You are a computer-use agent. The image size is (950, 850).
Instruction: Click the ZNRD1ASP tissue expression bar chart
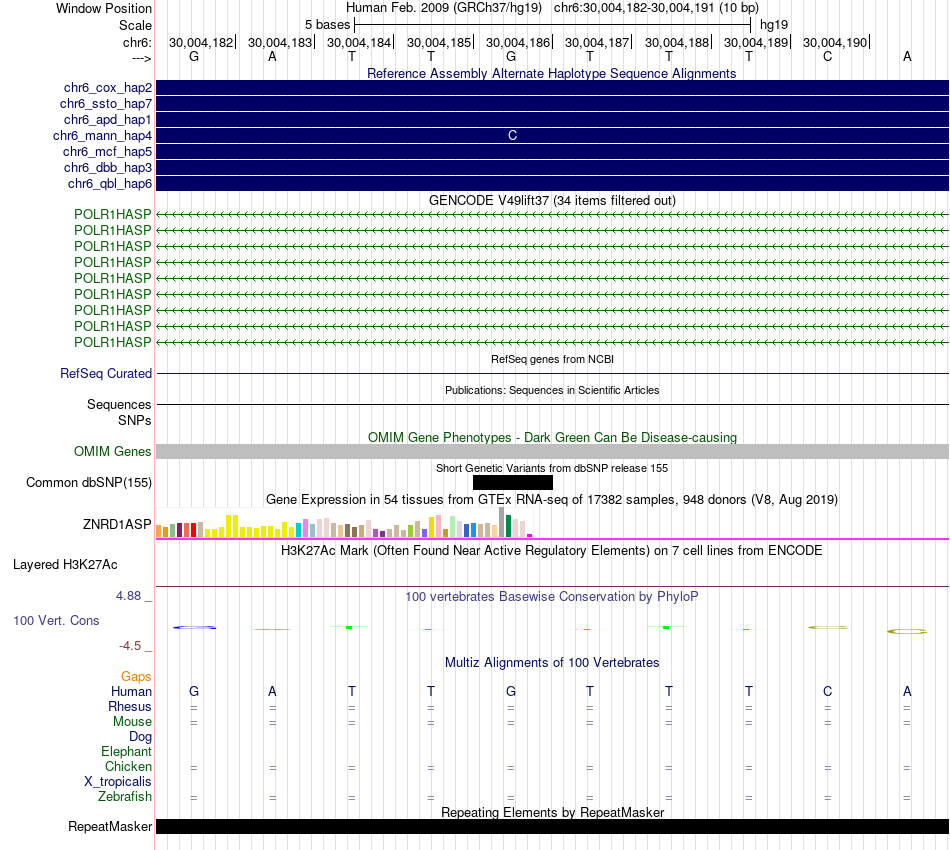pos(344,523)
